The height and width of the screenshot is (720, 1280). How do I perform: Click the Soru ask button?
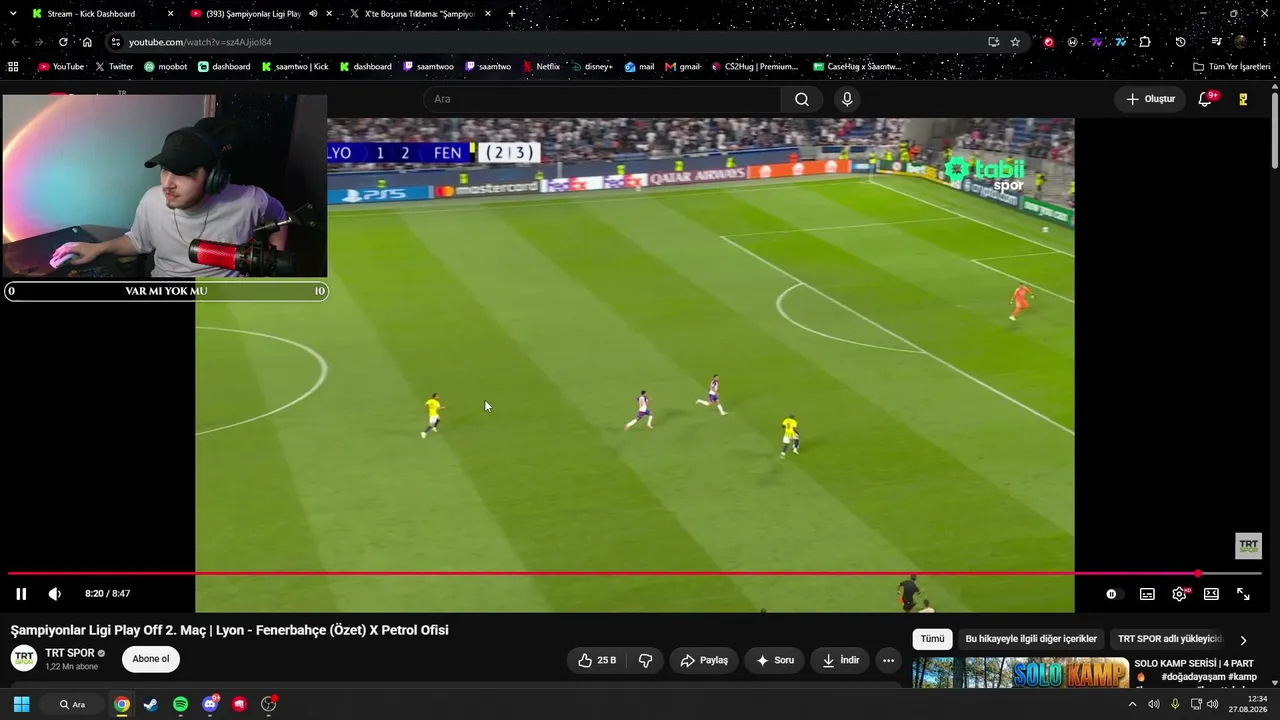click(775, 660)
